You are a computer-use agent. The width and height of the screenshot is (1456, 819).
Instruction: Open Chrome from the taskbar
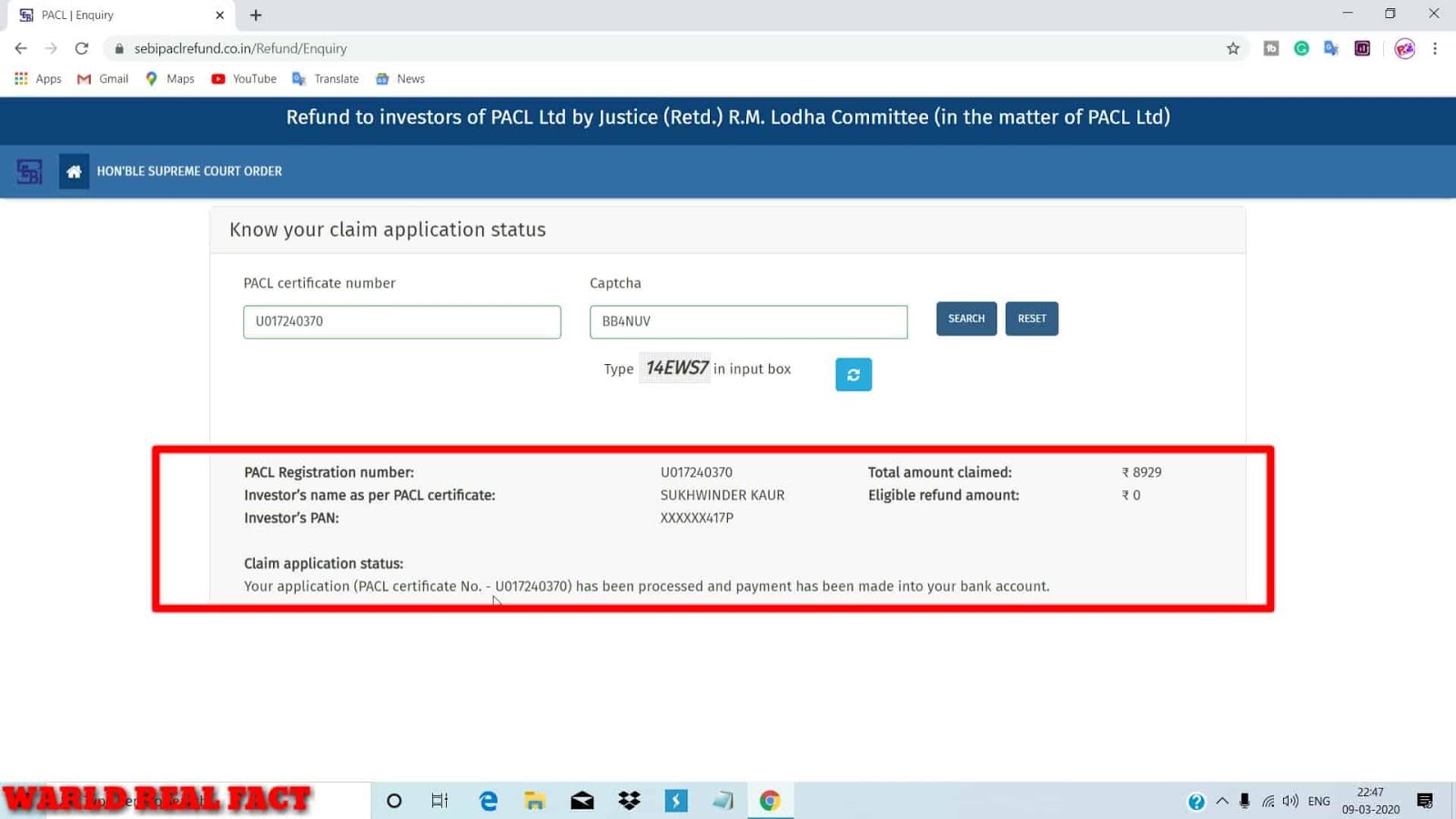point(771,801)
